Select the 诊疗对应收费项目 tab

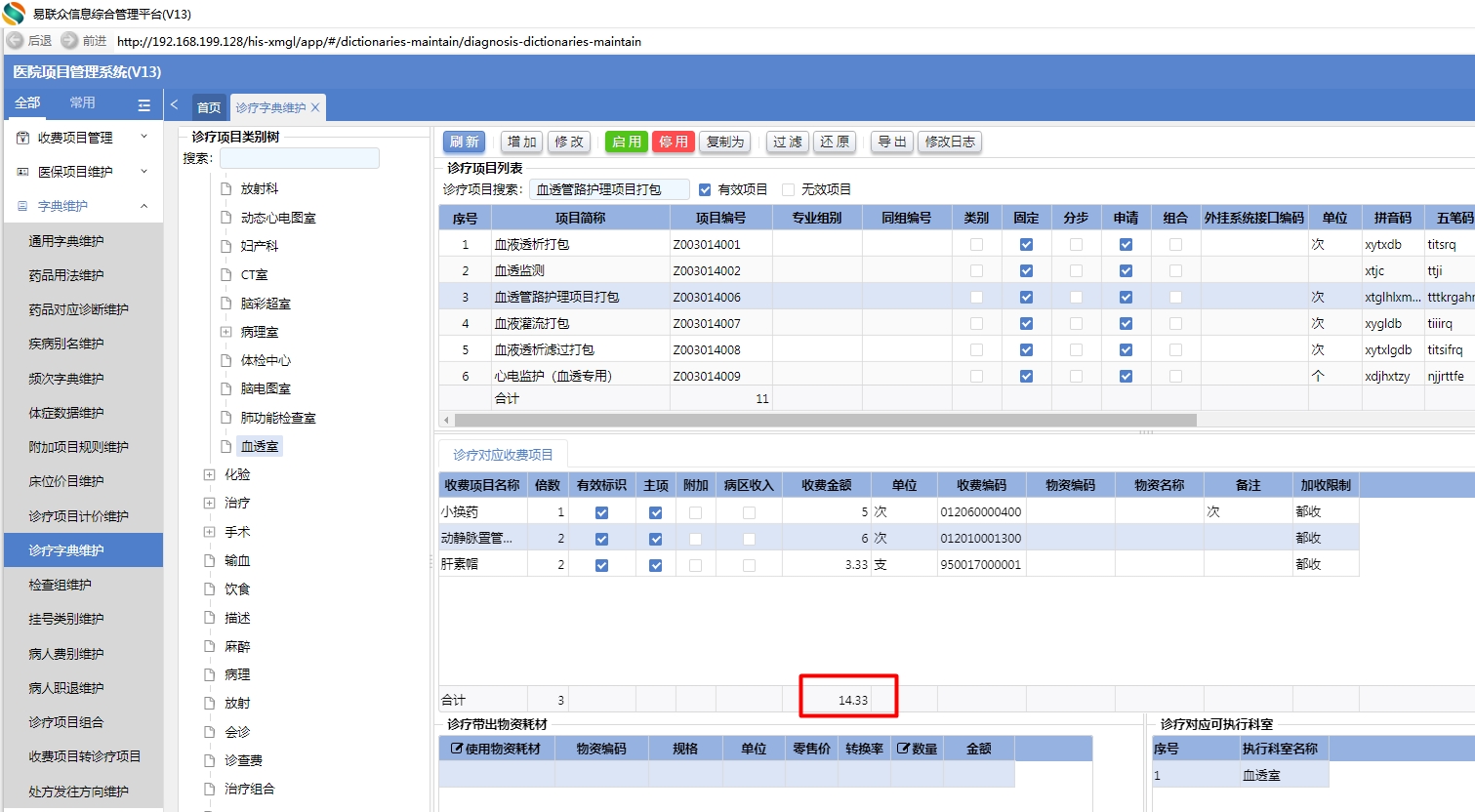(x=503, y=455)
